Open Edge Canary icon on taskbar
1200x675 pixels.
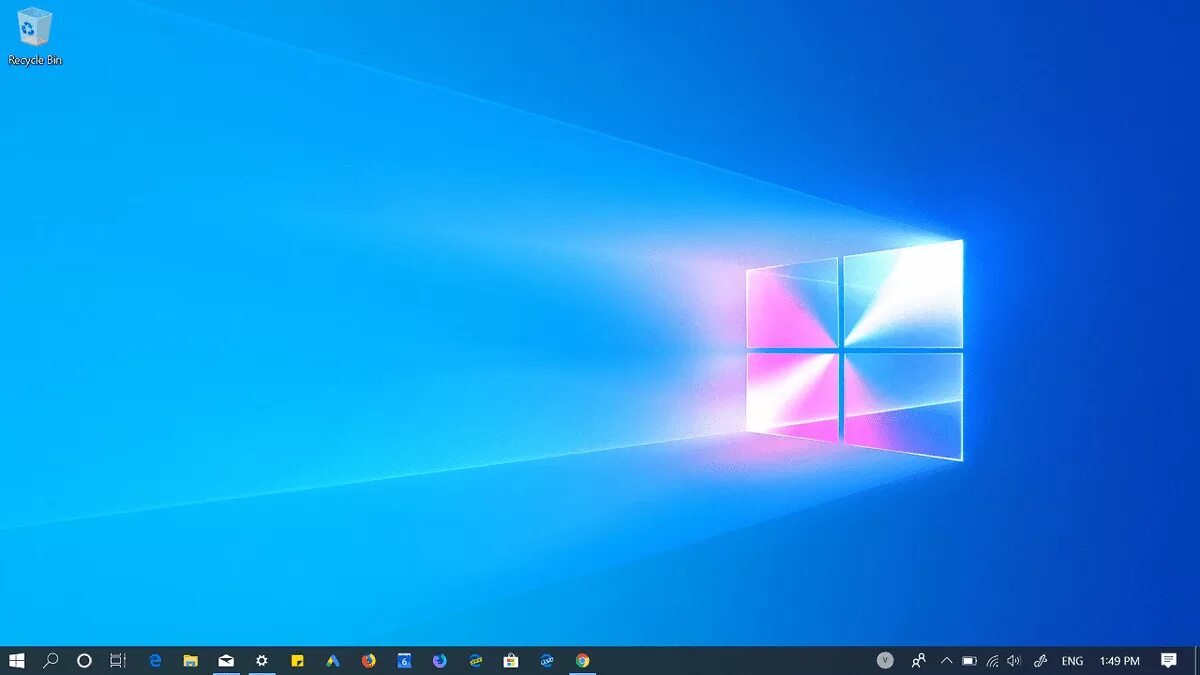(546, 660)
